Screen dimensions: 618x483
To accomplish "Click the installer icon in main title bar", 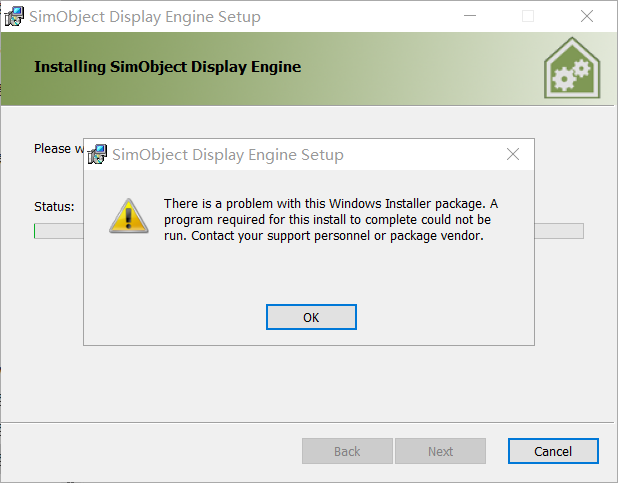I will point(14,17).
